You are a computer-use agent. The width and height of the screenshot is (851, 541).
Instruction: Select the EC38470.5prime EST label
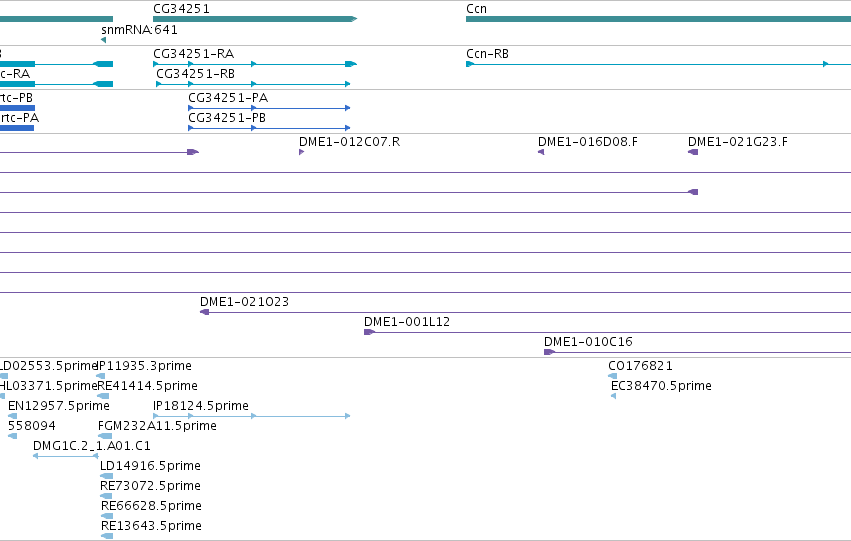661,386
